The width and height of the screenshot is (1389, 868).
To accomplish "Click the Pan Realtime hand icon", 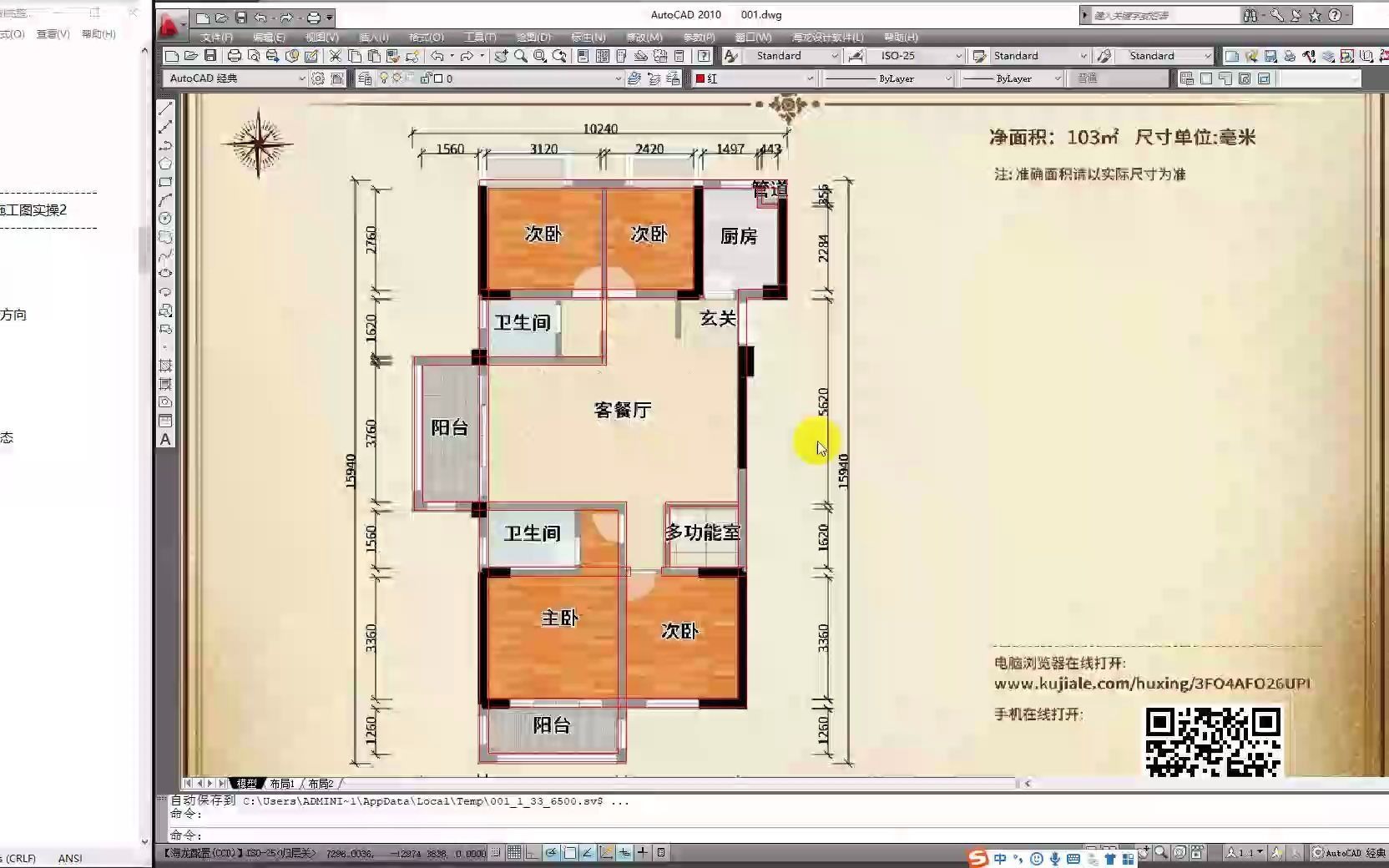I will [500, 56].
